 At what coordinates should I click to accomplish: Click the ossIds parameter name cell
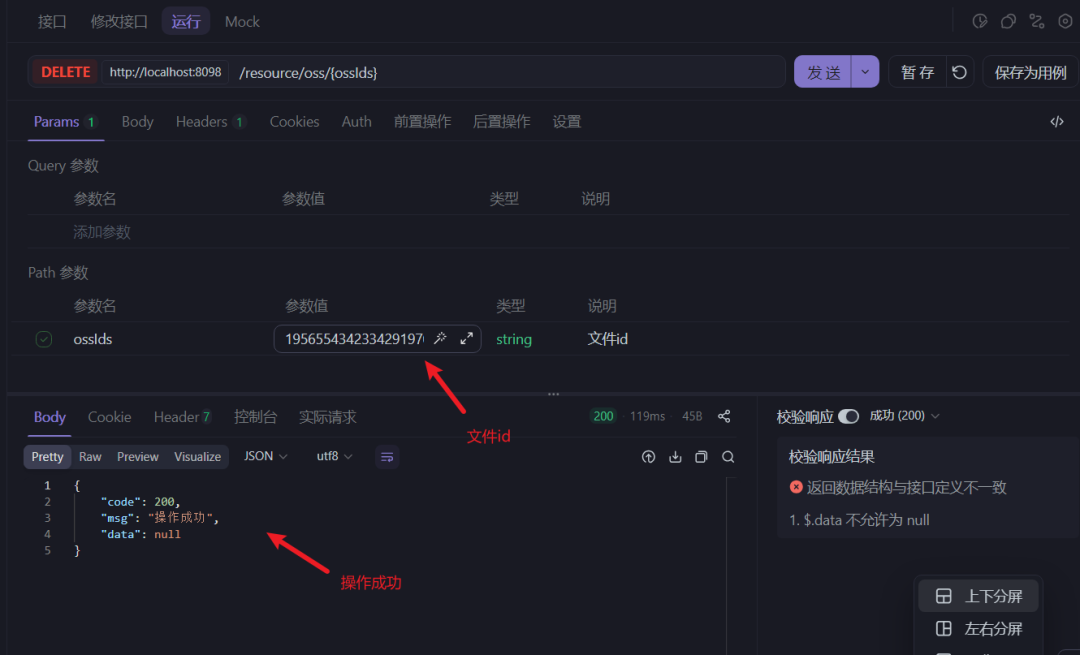point(93,339)
